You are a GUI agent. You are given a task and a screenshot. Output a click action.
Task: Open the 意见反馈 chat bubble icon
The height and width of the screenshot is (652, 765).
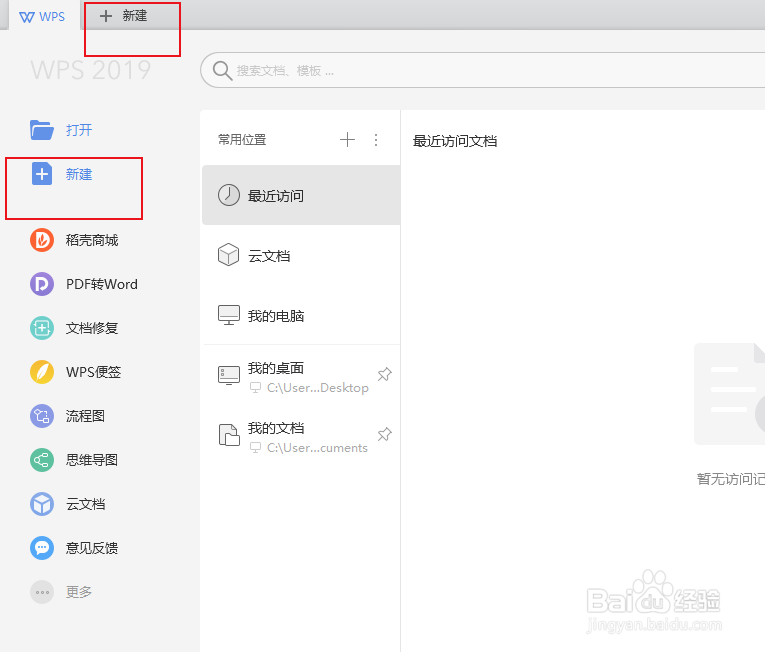coord(42,548)
